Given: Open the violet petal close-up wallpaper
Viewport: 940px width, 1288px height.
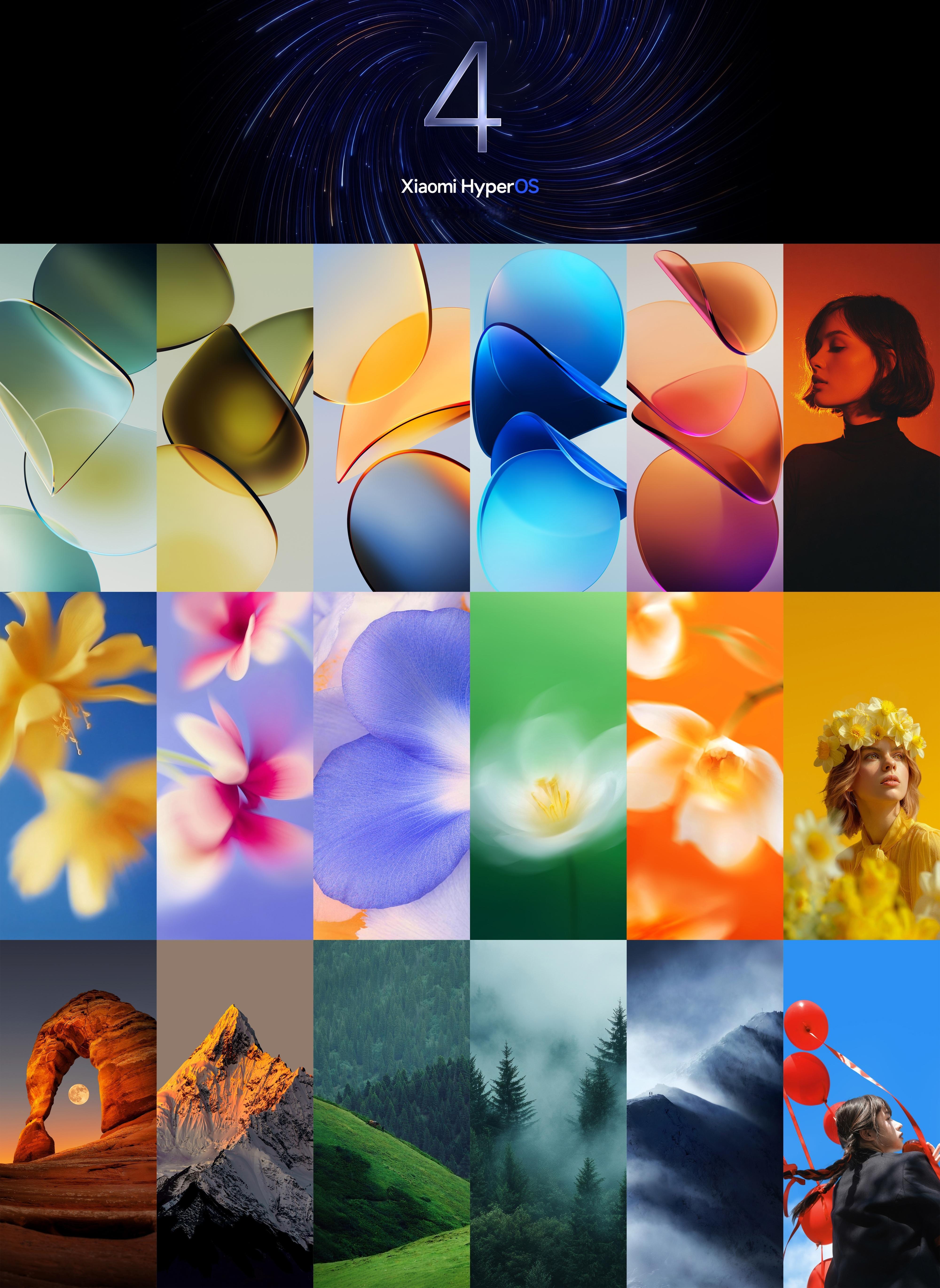Looking at the screenshot, I should click(x=392, y=766).
